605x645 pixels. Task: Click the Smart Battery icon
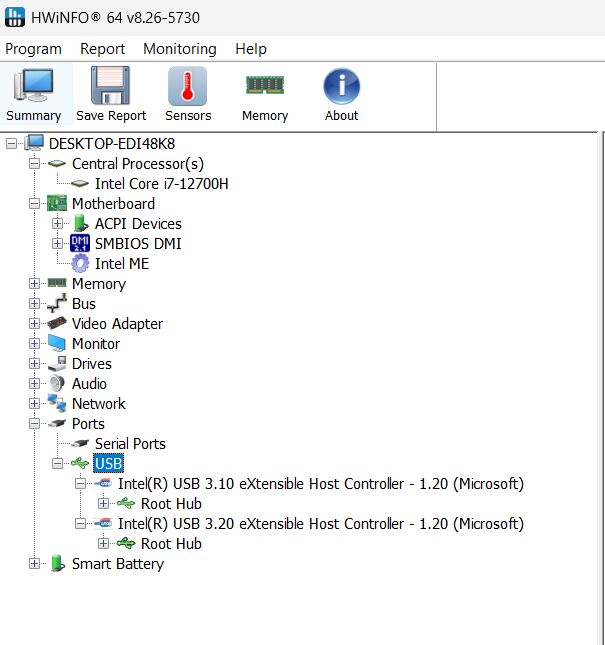click(x=58, y=564)
